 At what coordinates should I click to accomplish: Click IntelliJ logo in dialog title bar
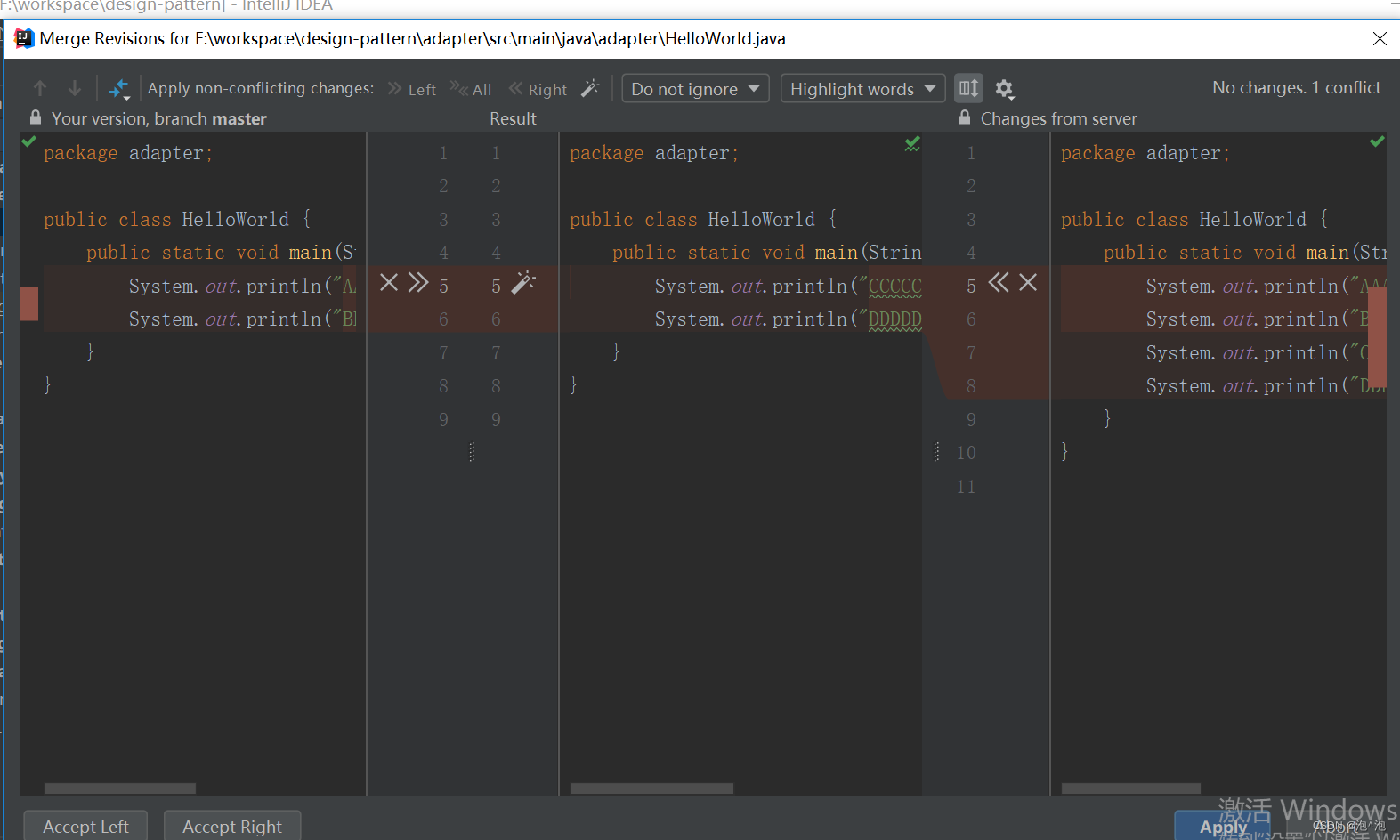tap(24, 38)
